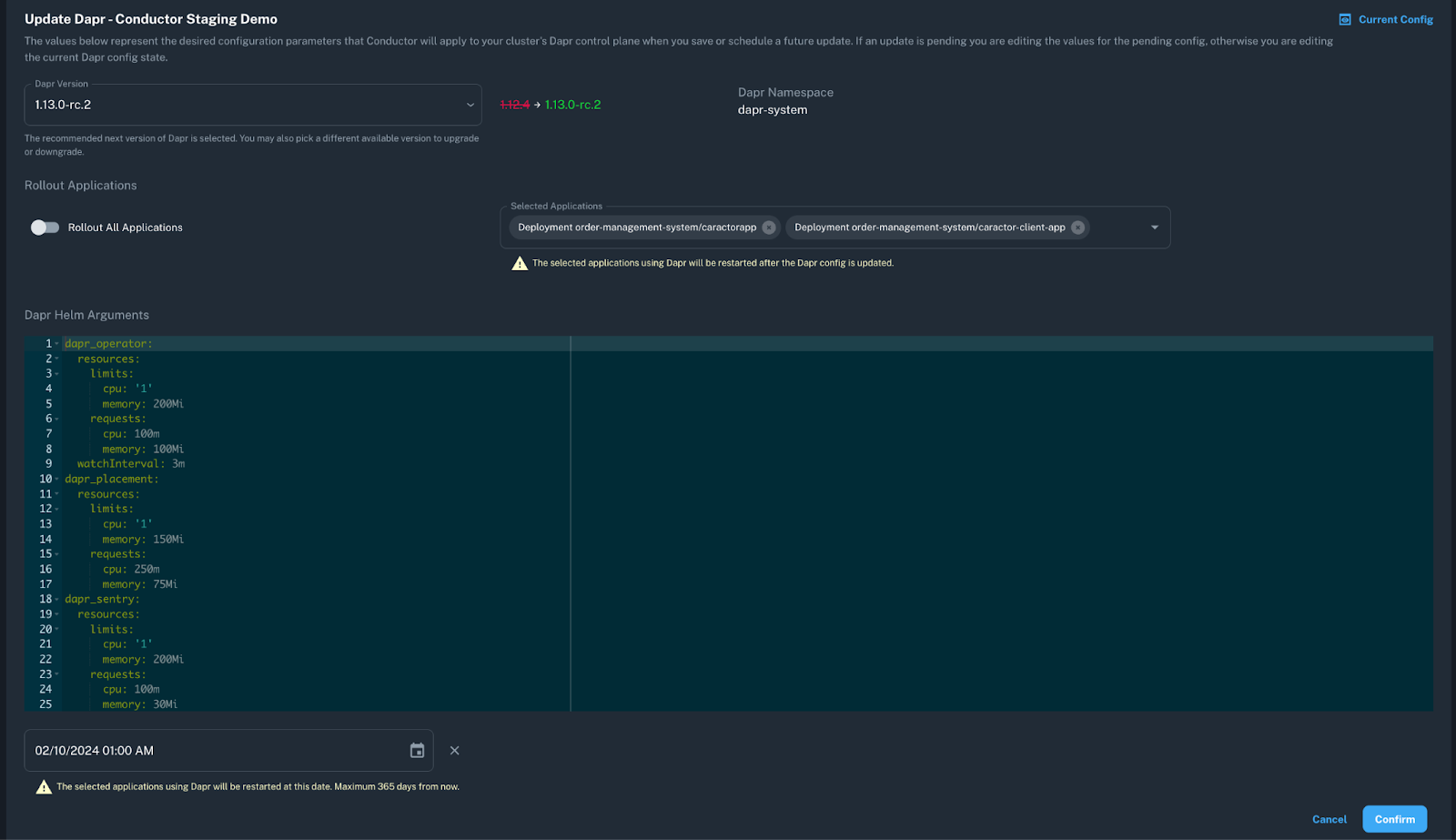Open the calendar date picker icon

click(x=417, y=750)
